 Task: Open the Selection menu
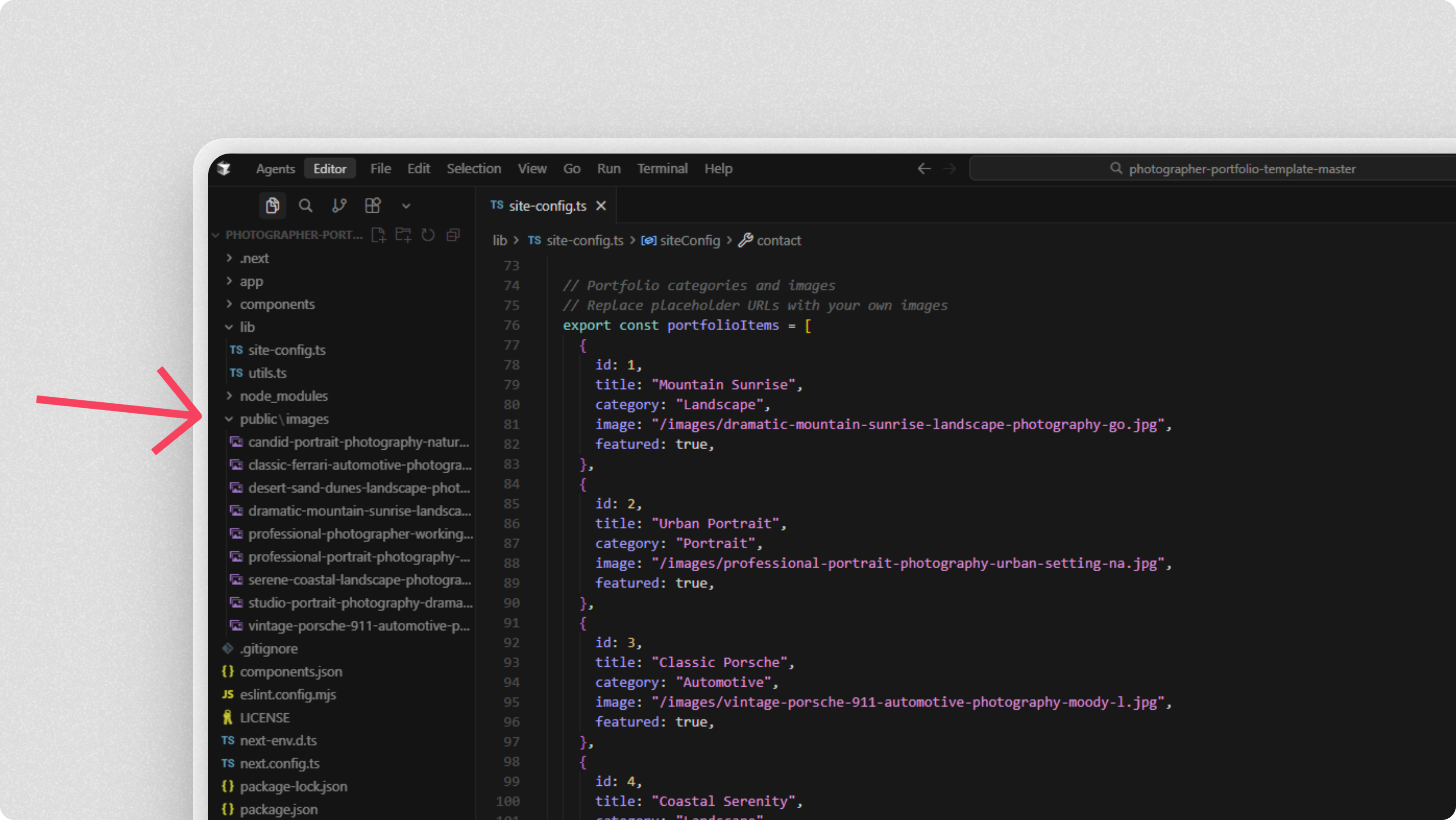pyautogui.click(x=473, y=169)
